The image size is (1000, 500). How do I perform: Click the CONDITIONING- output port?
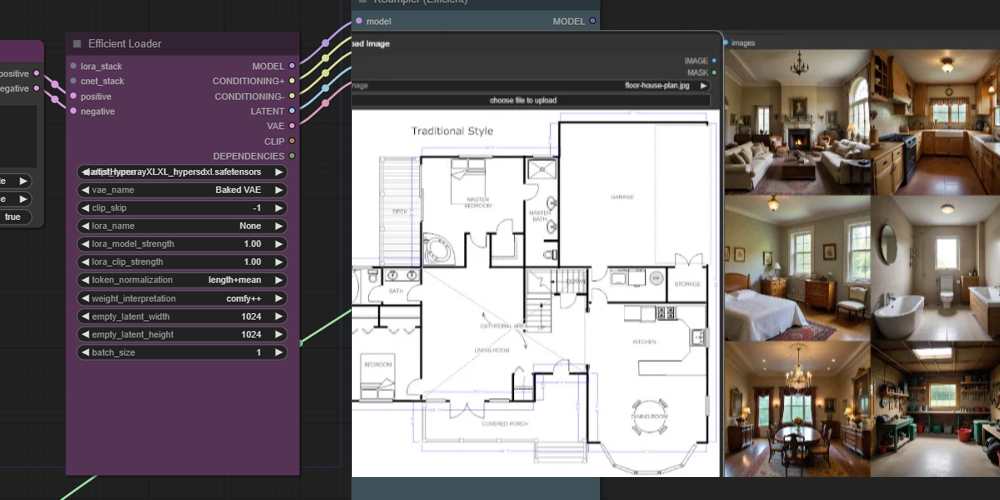pyautogui.click(x=292, y=96)
